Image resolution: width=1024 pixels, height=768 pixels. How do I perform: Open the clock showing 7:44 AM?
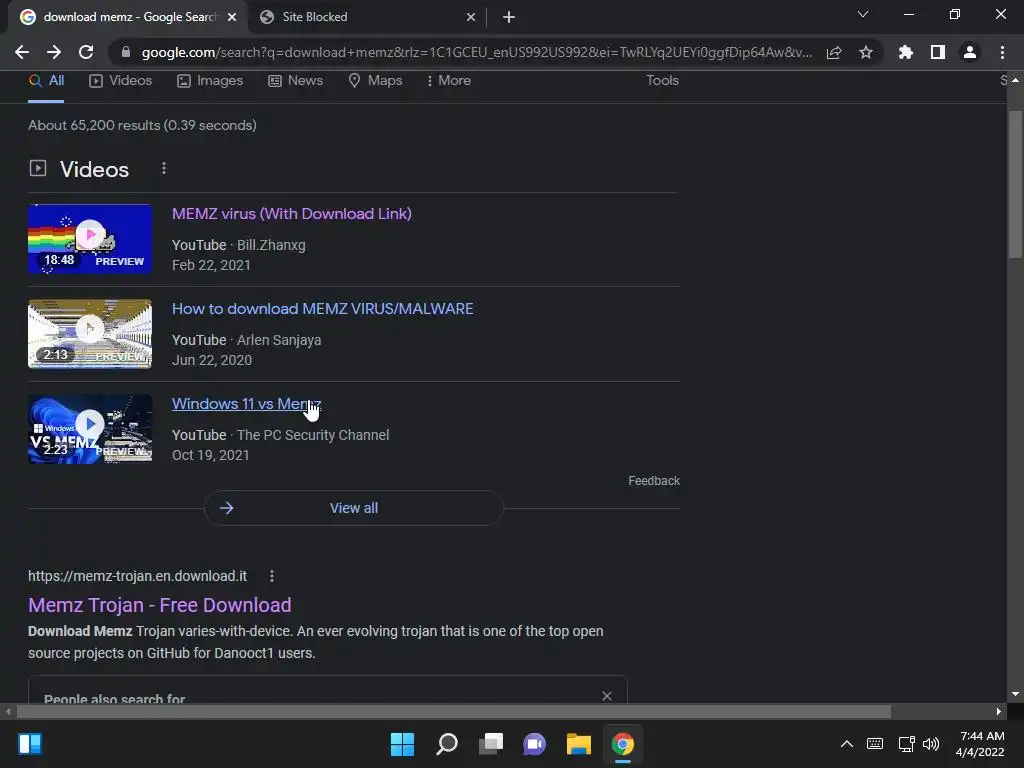click(x=980, y=744)
